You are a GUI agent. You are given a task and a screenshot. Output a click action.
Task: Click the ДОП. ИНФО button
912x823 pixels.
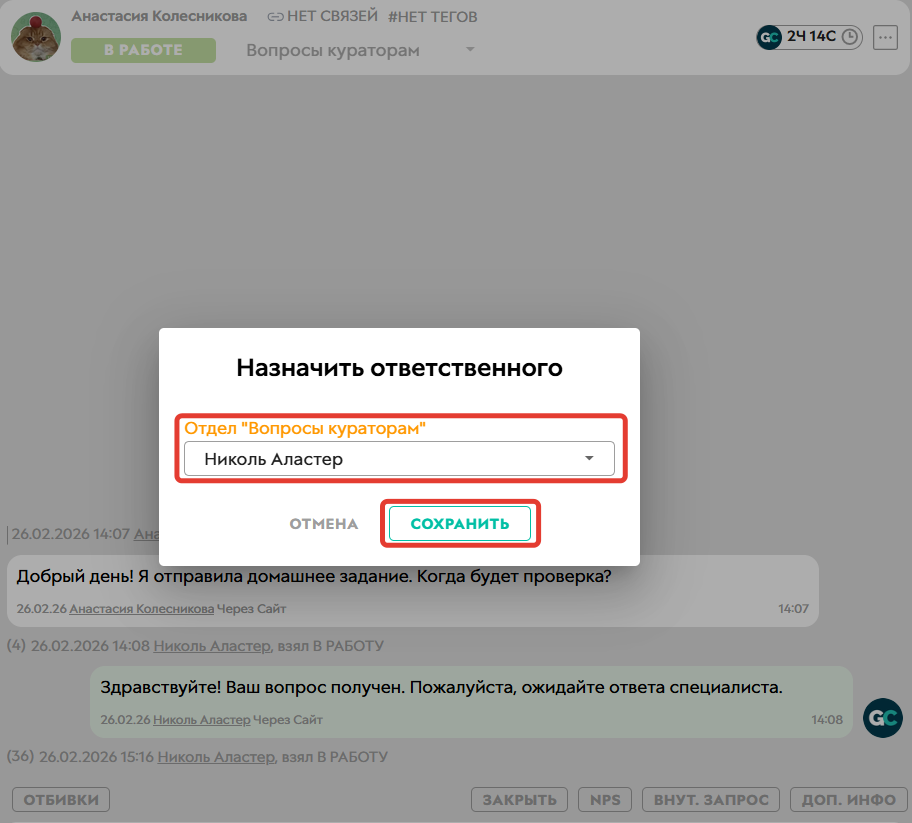tap(849, 800)
